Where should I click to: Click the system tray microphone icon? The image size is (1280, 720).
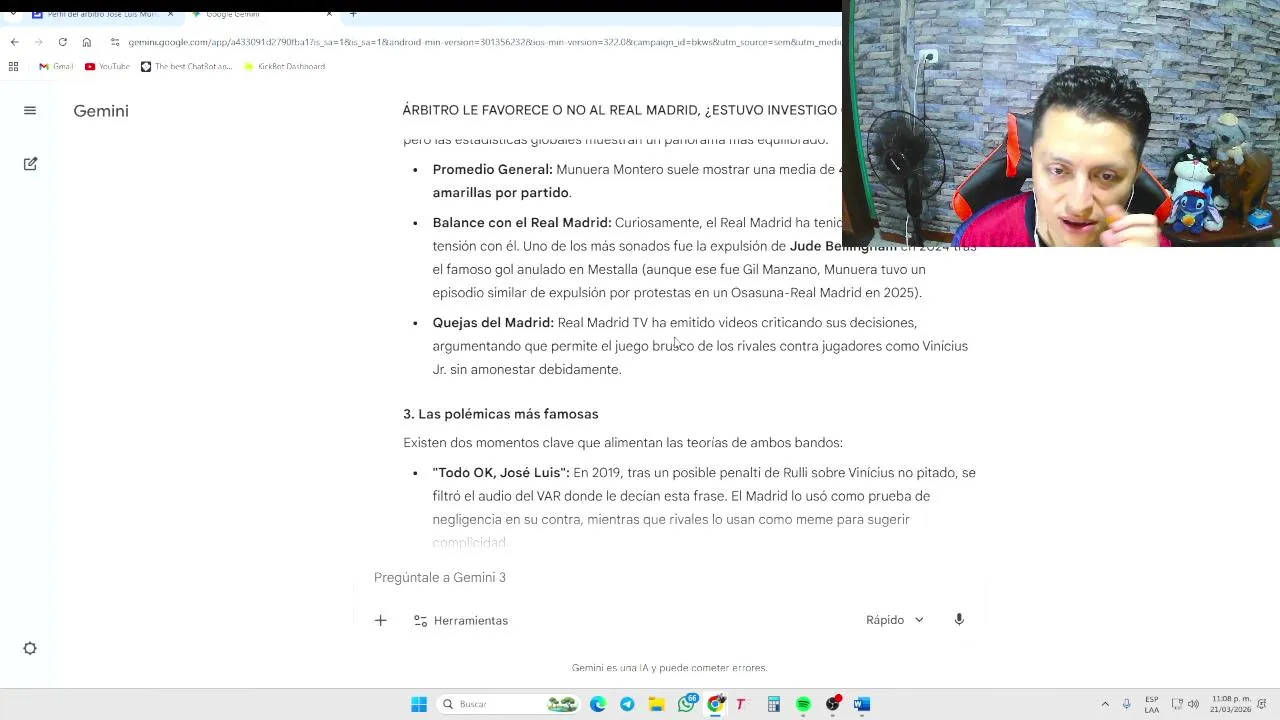coord(1127,704)
